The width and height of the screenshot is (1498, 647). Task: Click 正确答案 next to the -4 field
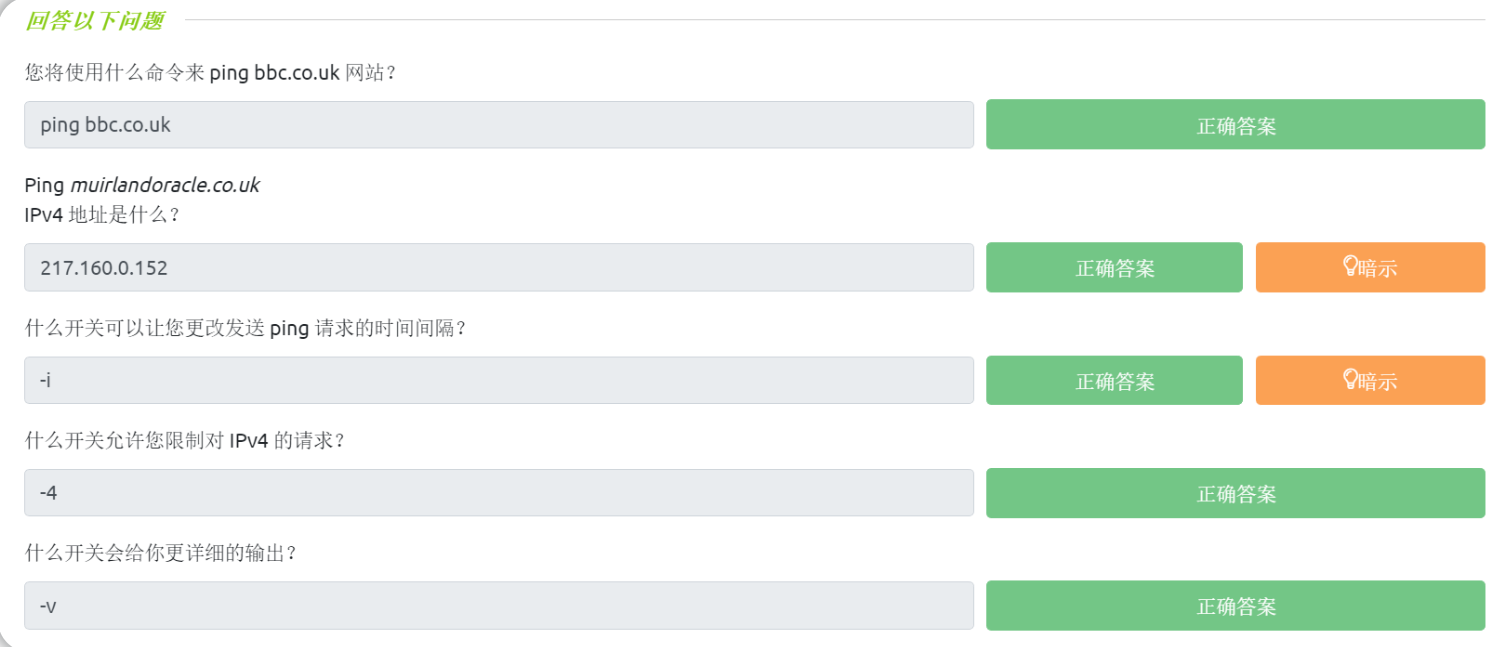(1235, 493)
